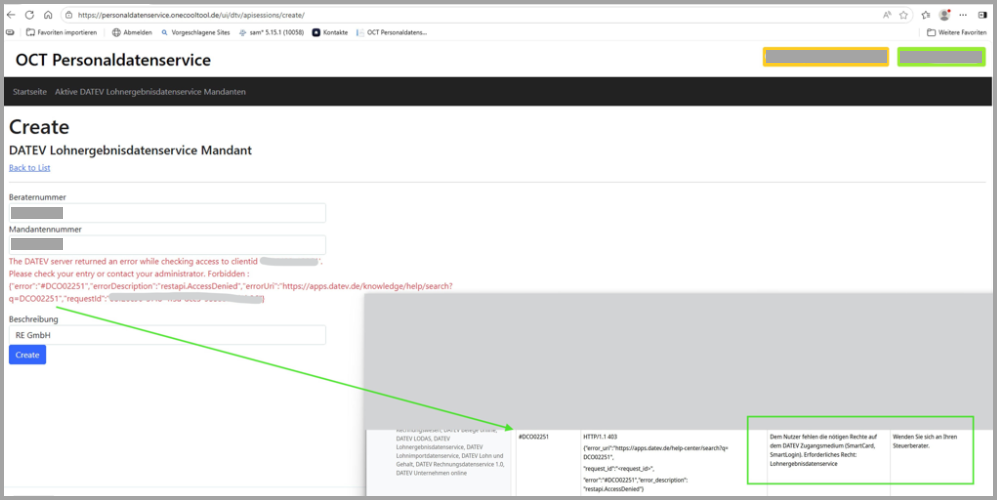The image size is (997, 500).
Task: Open the Abmelden bookmark
Action: pos(131,32)
